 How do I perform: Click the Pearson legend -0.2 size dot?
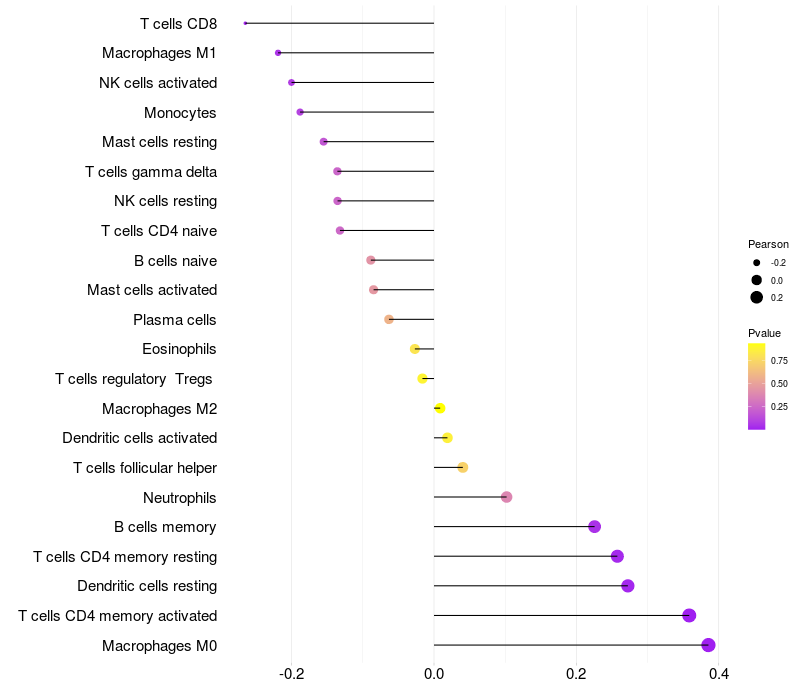757,263
